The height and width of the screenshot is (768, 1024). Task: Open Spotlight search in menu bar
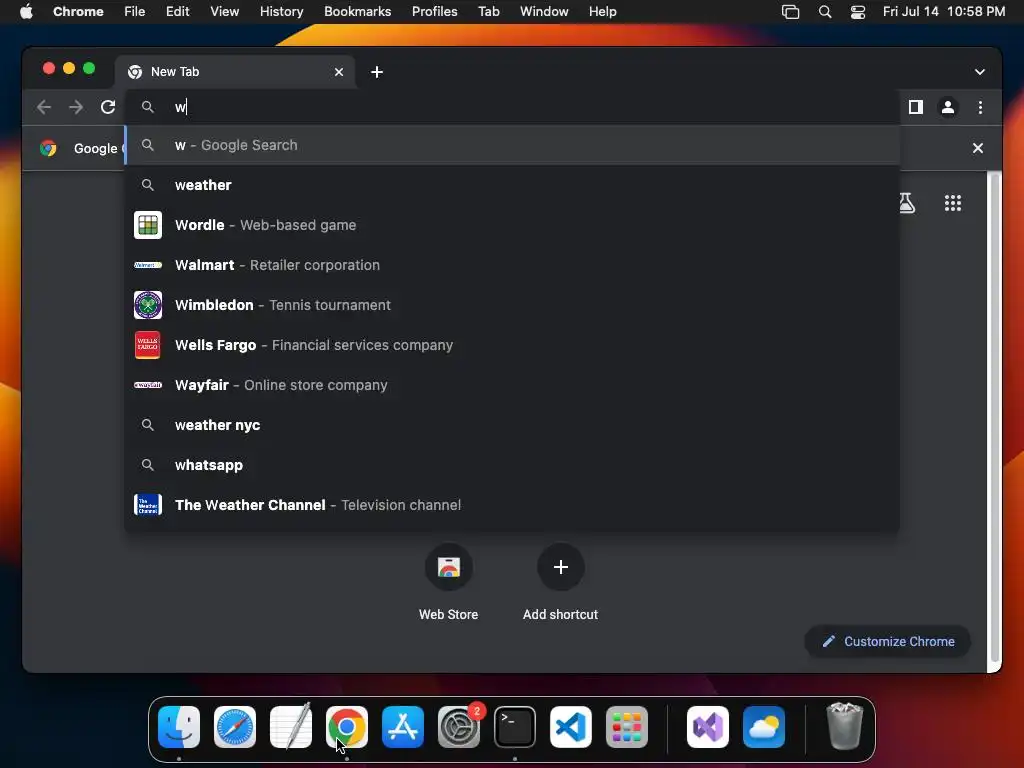click(x=825, y=12)
